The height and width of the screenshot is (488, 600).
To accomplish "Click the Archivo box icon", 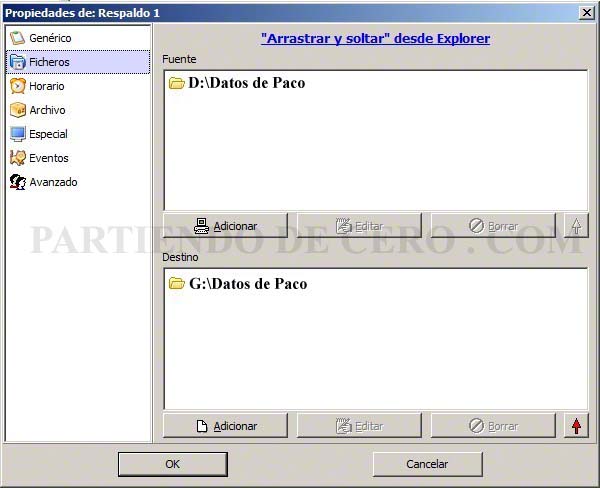I will point(18,110).
